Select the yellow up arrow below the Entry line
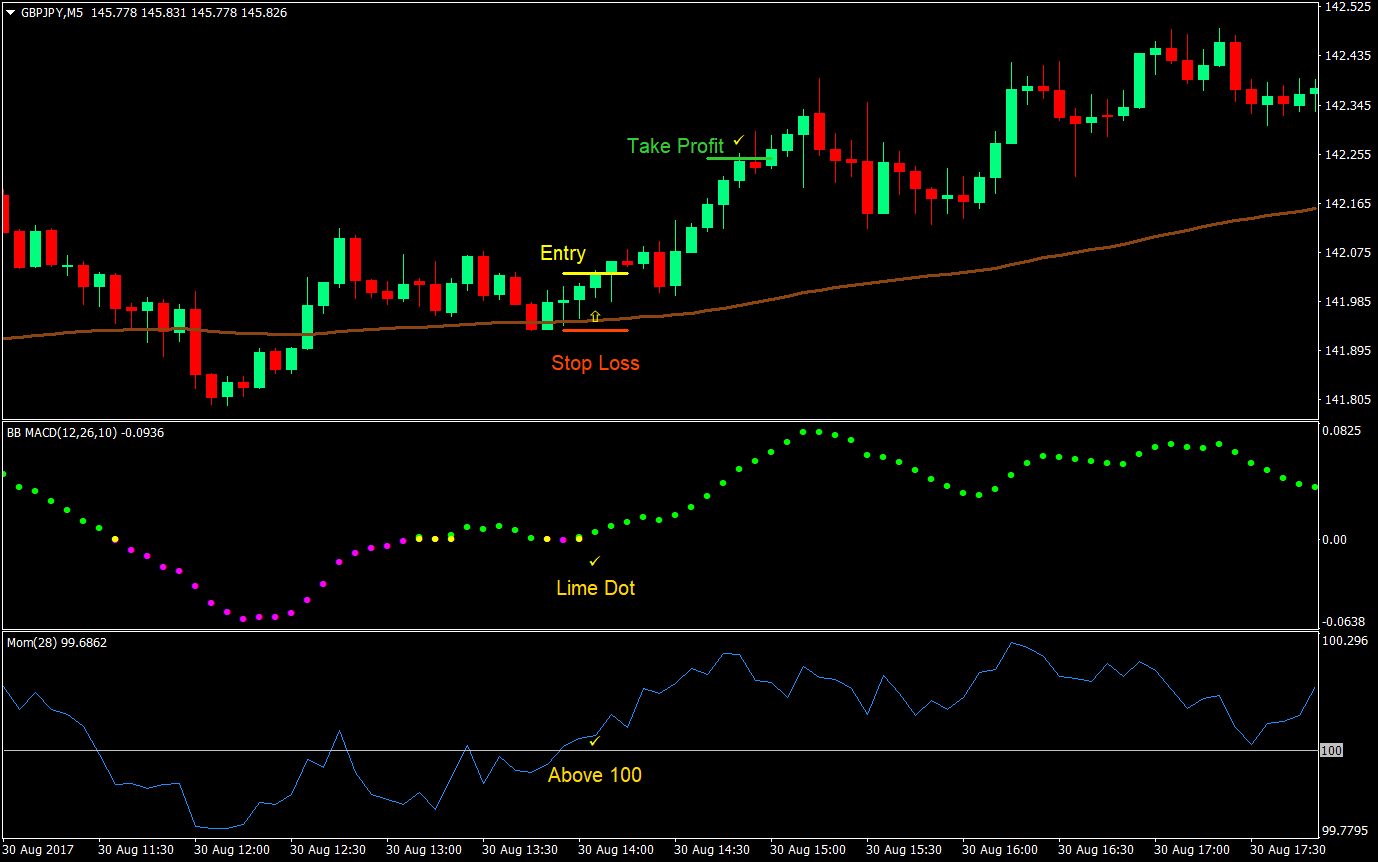The height and width of the screenshot is (862, 1378). (595, 315)
